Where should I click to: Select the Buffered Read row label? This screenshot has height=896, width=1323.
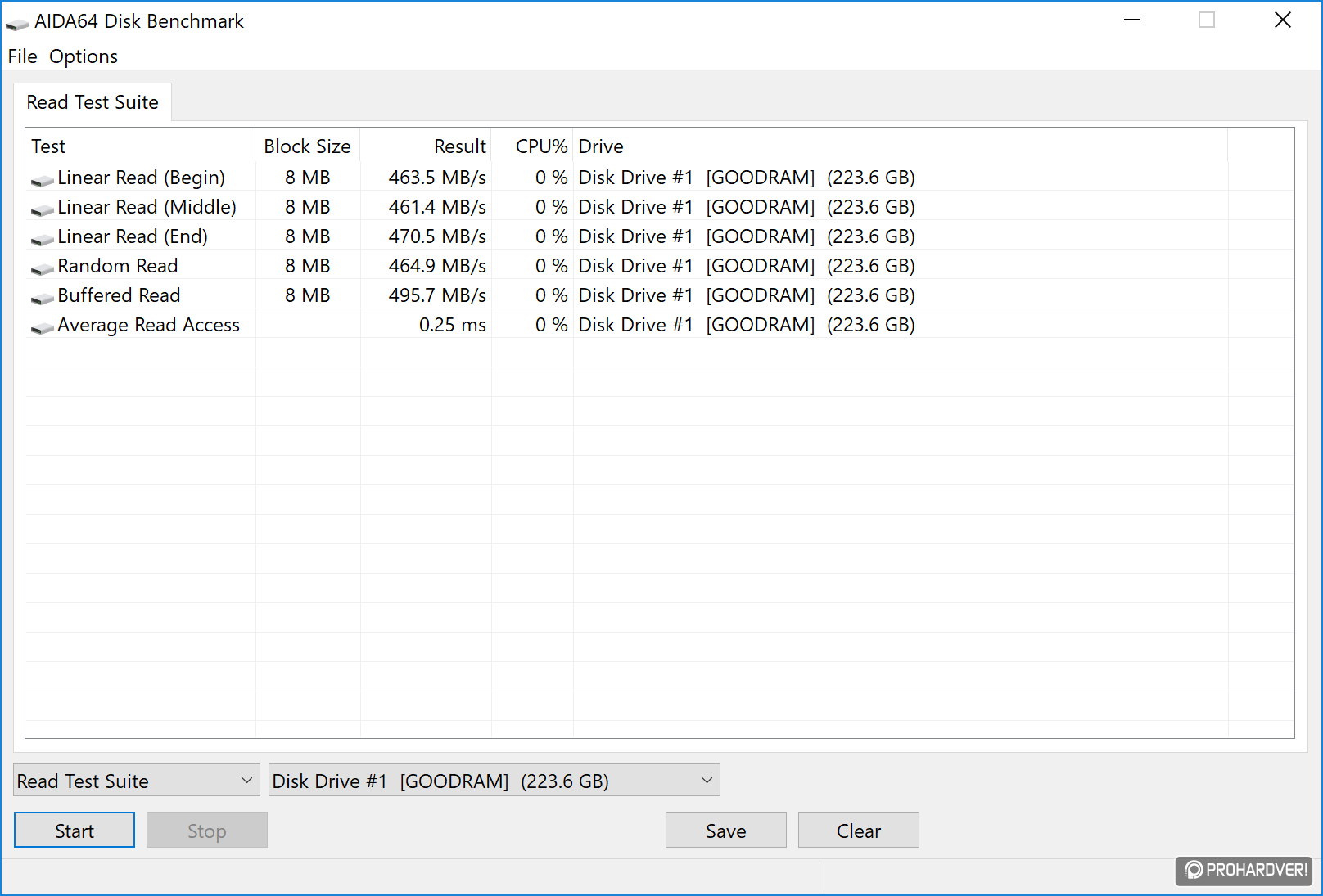click(x=119, y=295)
